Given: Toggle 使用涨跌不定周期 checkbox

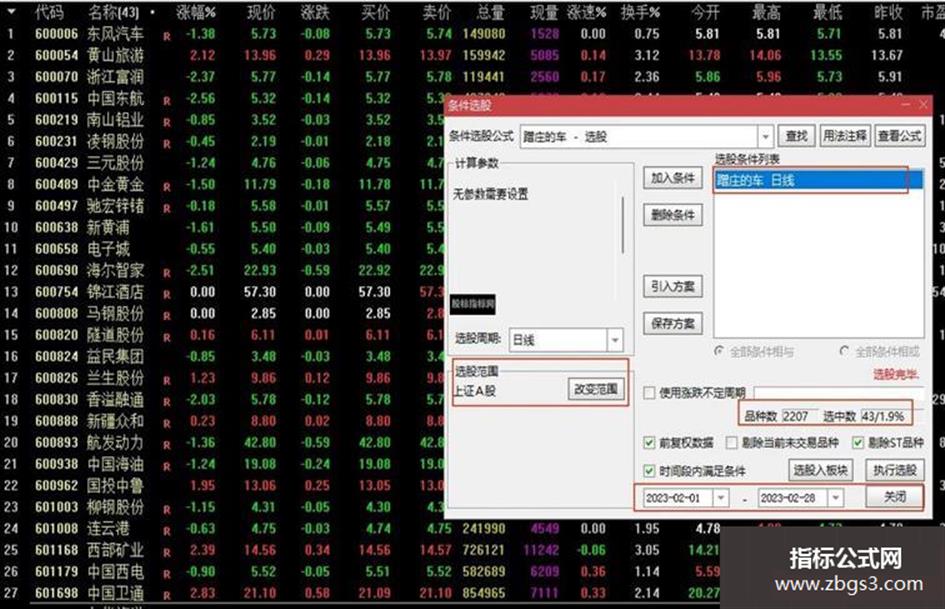Looking at the screenshot, I should [649, 393].
